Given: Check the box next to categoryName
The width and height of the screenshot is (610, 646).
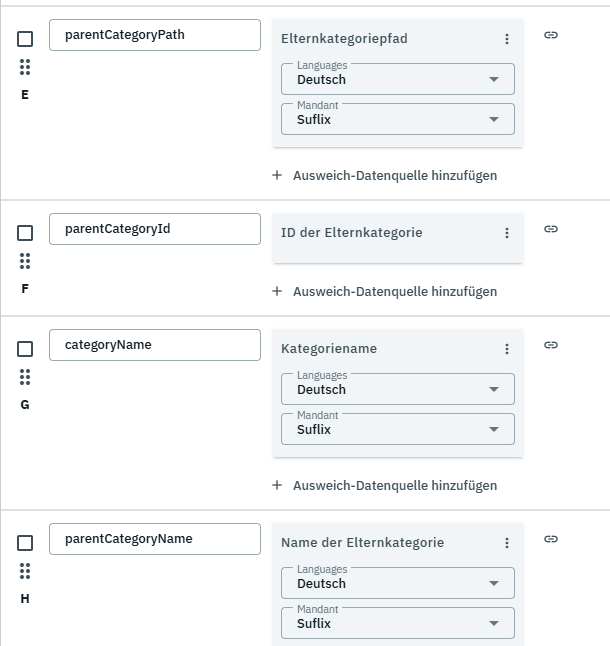Looking at the screenshot, I should click(x=25, y=349).
